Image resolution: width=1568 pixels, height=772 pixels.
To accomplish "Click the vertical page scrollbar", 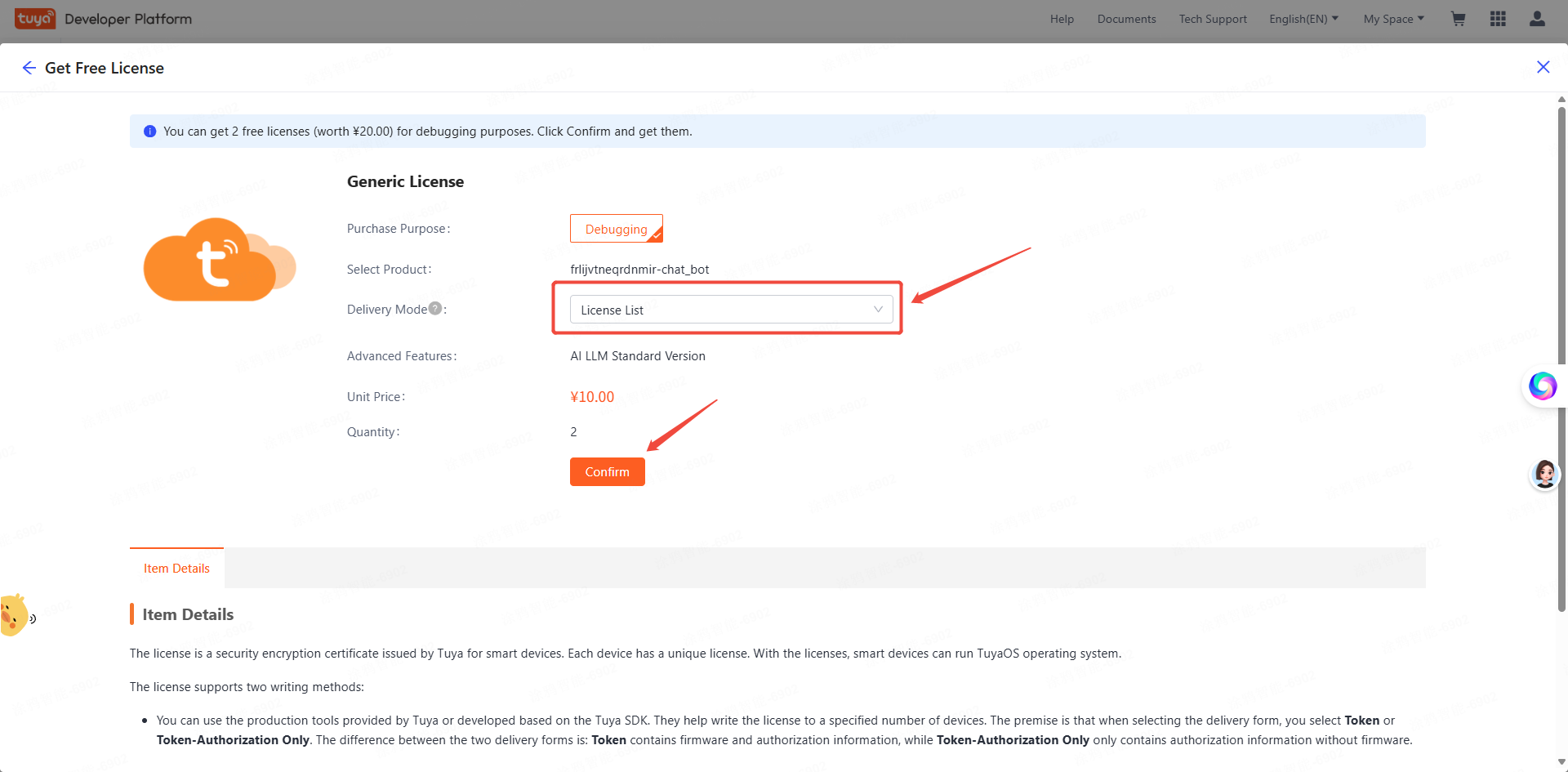I will coord(1561,359).
